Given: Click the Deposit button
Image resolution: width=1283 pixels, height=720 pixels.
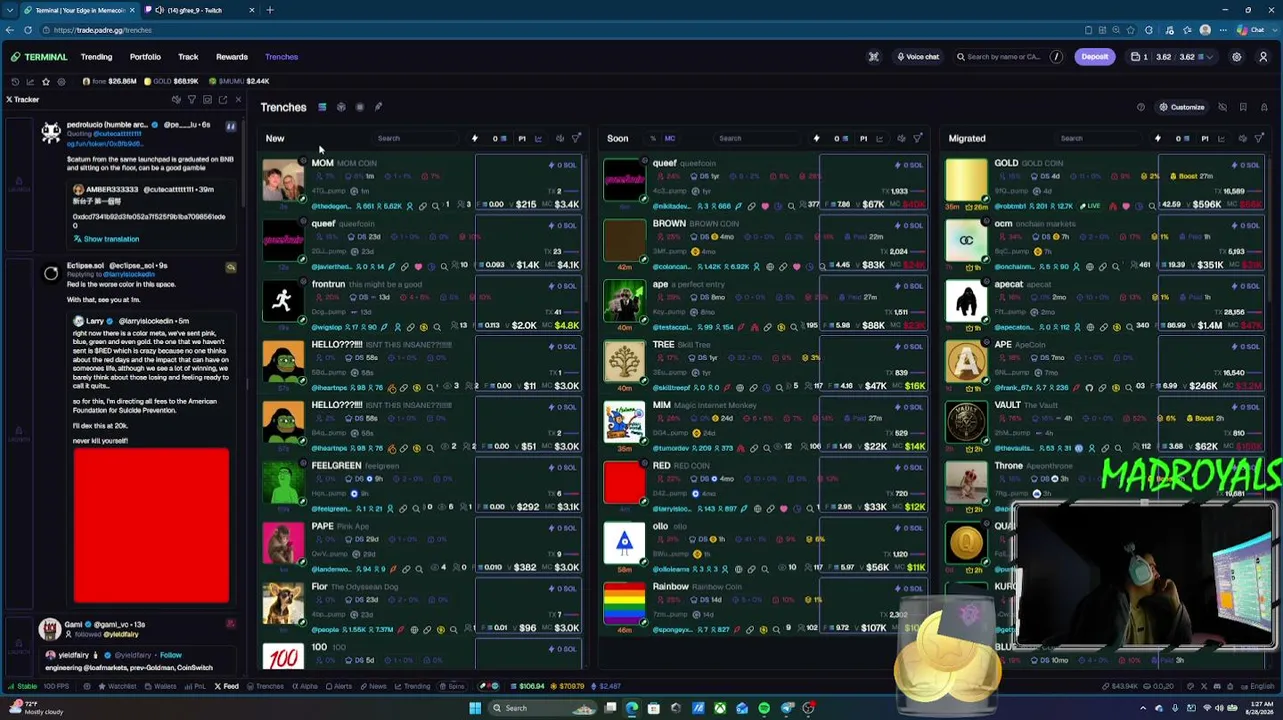Looking at the screenshot, I should coord(1094,57).
